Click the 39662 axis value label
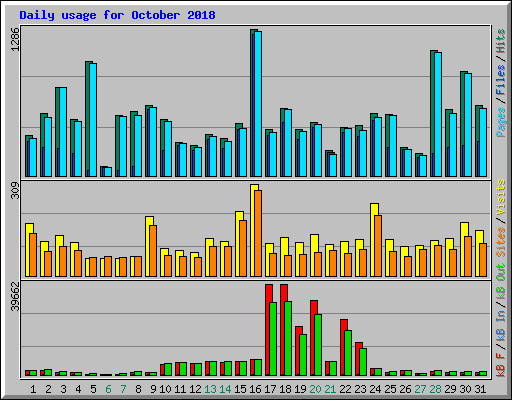The height and width of the screenshot is (400, 512). [x=15, y=296]
